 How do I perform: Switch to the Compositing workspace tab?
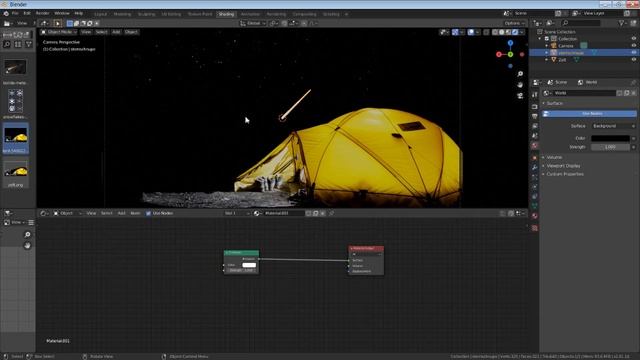(x=304, y=14)
